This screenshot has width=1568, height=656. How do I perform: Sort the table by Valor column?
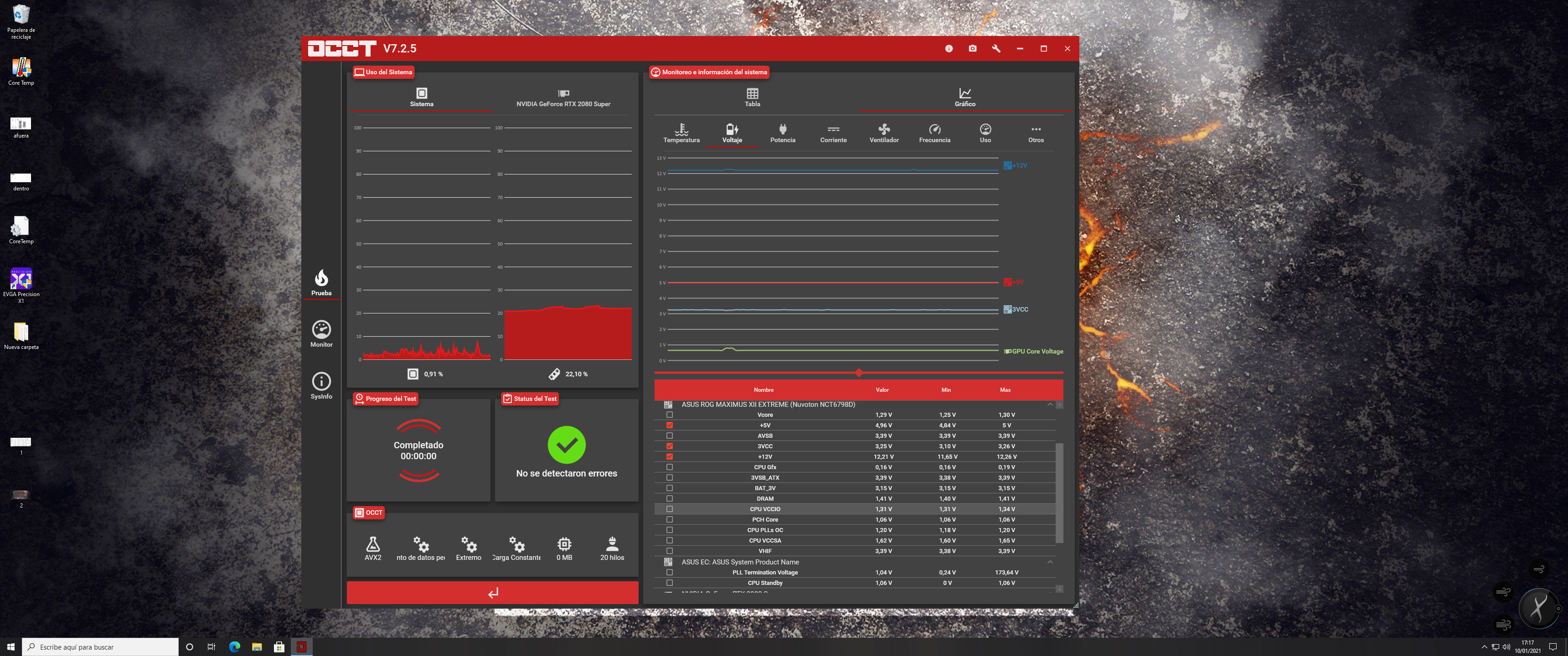tap(882, 390)
